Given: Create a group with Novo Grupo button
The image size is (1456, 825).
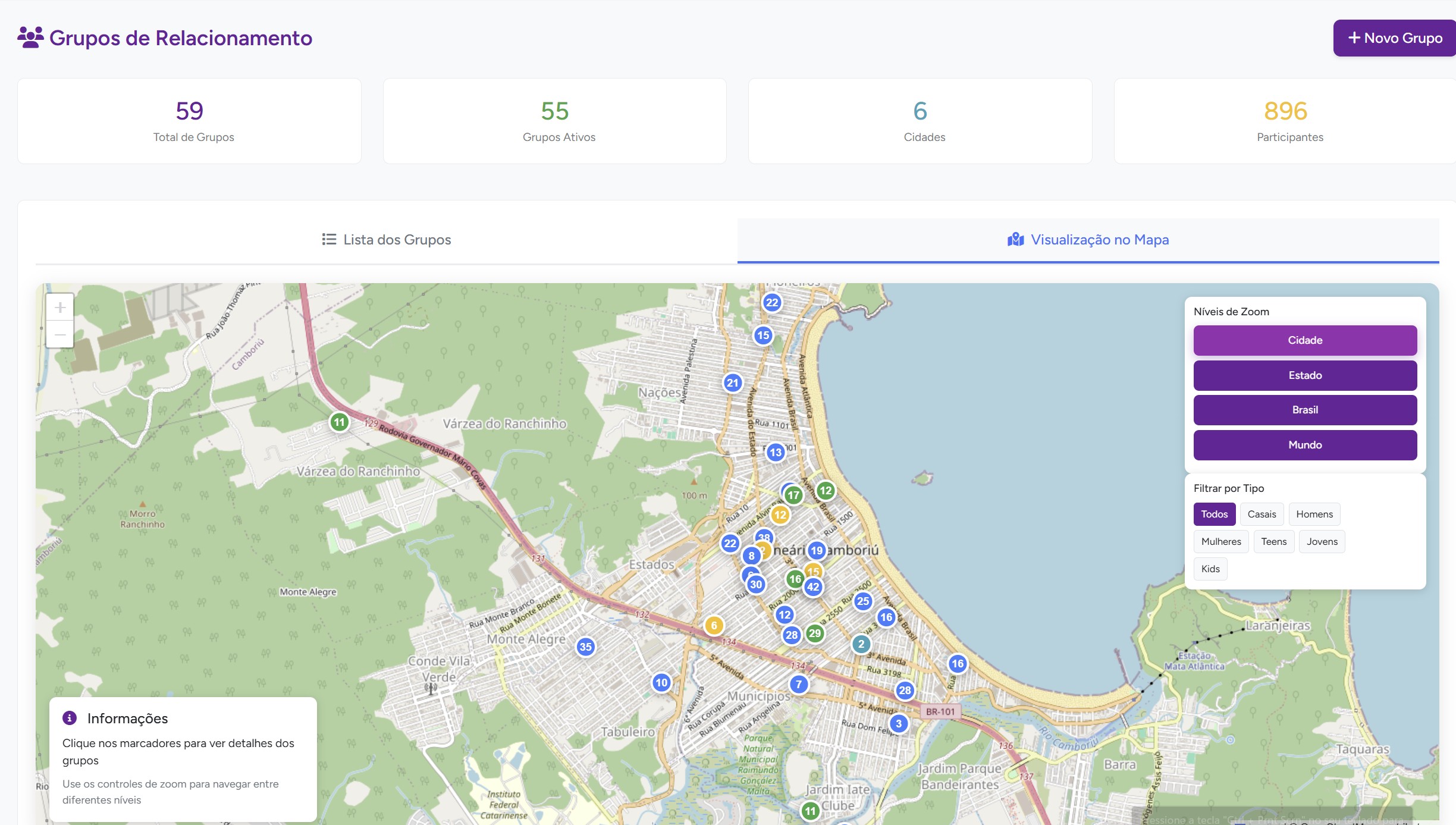Looking at the screenshot, I should (1394, 38).
